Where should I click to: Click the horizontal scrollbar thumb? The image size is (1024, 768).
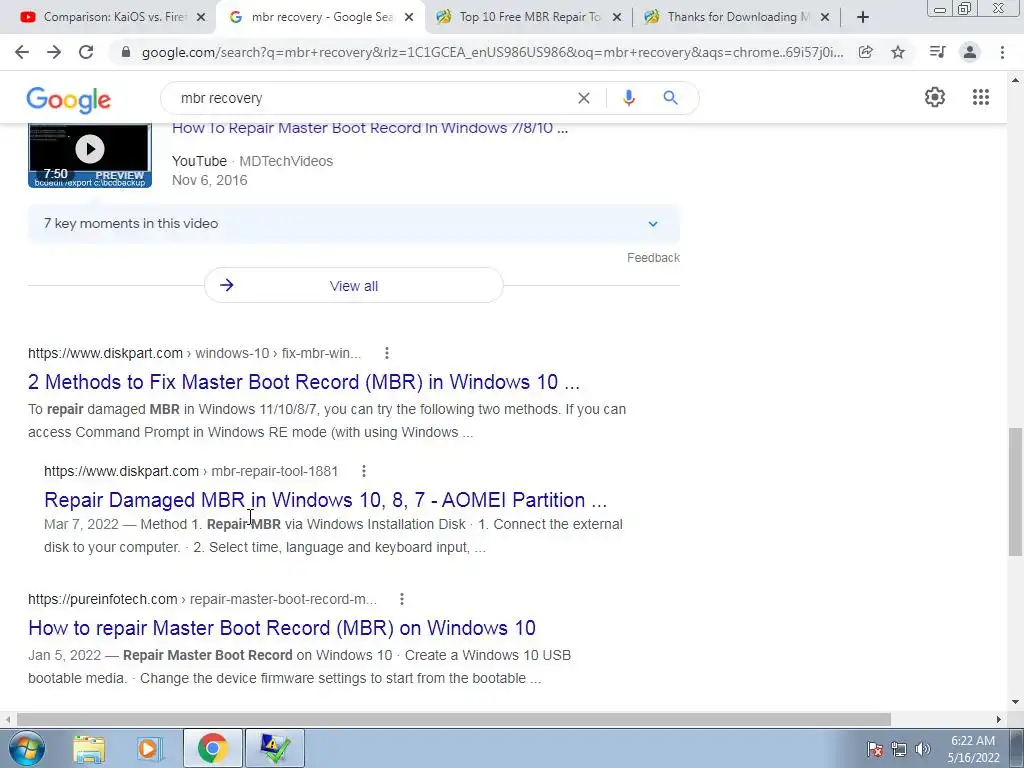pos(453,719)
